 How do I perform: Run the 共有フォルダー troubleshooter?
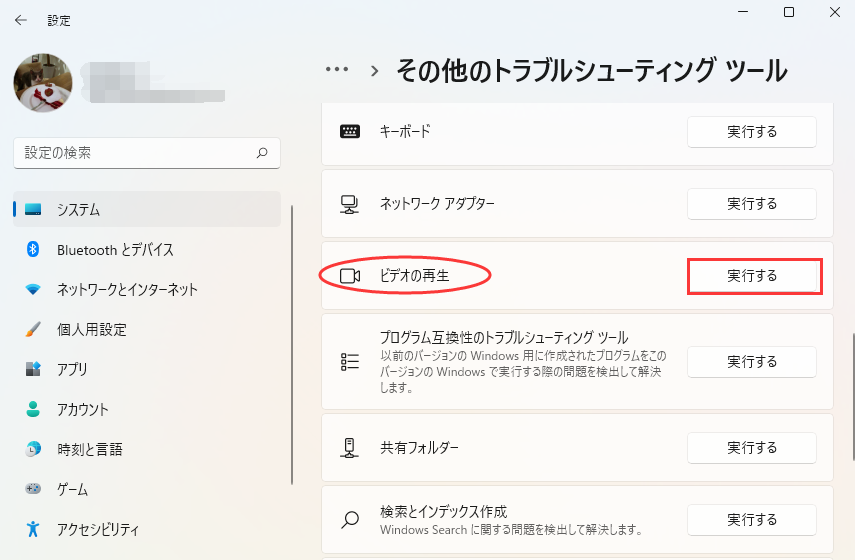[751, 448]
